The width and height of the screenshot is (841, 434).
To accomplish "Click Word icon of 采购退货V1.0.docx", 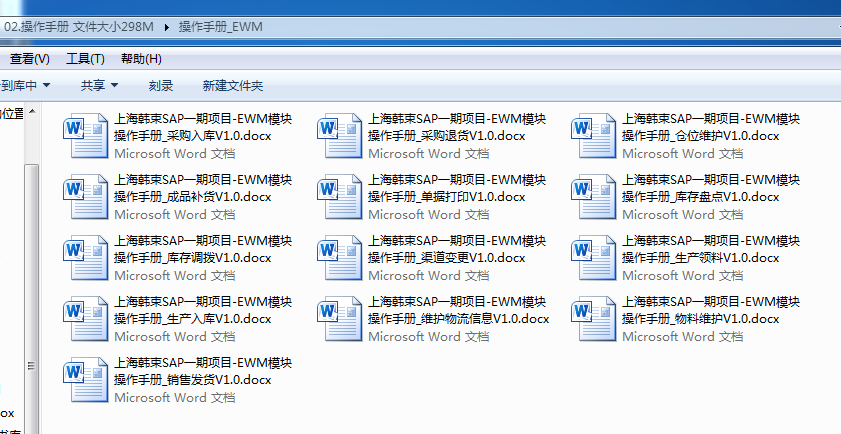I will (x=340, y=135).
